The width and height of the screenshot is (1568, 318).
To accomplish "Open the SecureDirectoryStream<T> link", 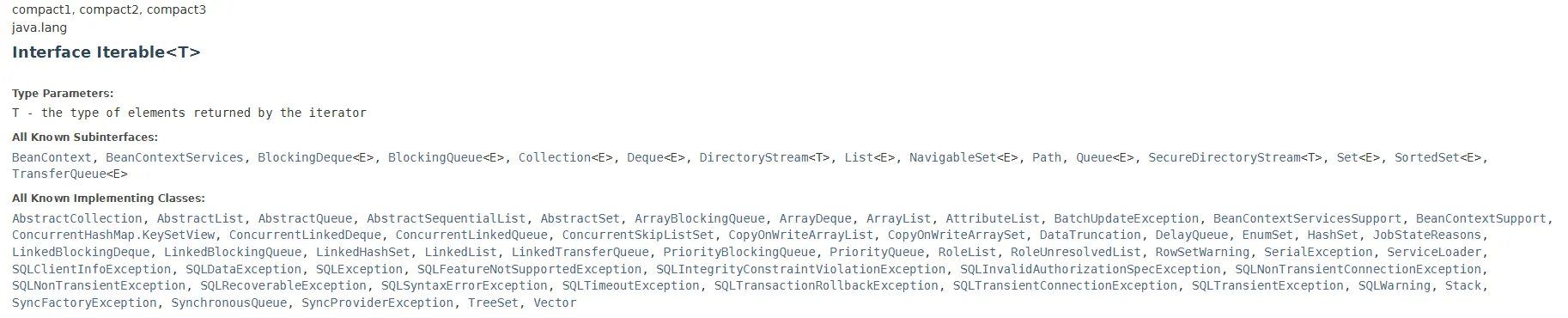I will [1236, 157].
